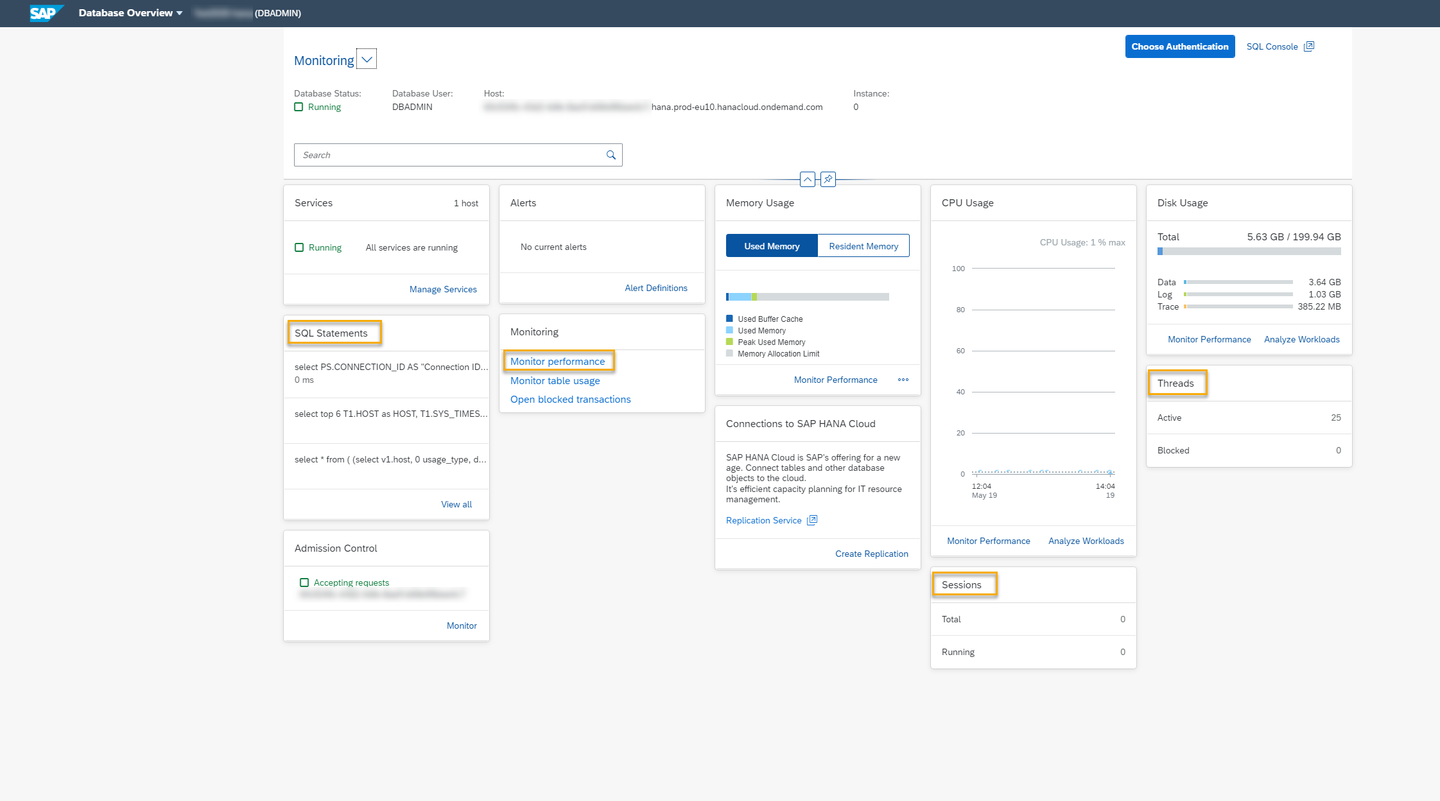Click the Admission Control card title
The image size is (1440, 801).
pyautogui.click(x=336, y=548)
